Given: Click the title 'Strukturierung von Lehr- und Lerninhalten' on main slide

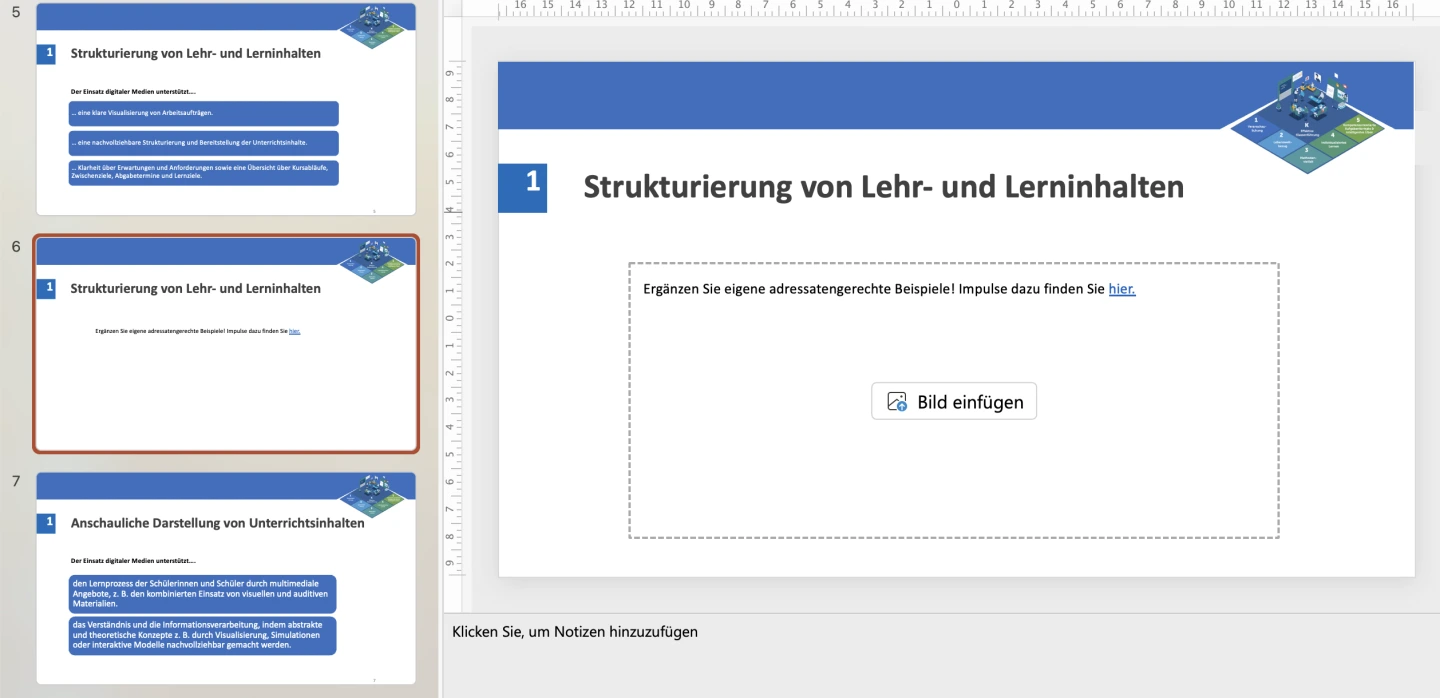Looking at the screenshot, I should click(x=883, y=187).
